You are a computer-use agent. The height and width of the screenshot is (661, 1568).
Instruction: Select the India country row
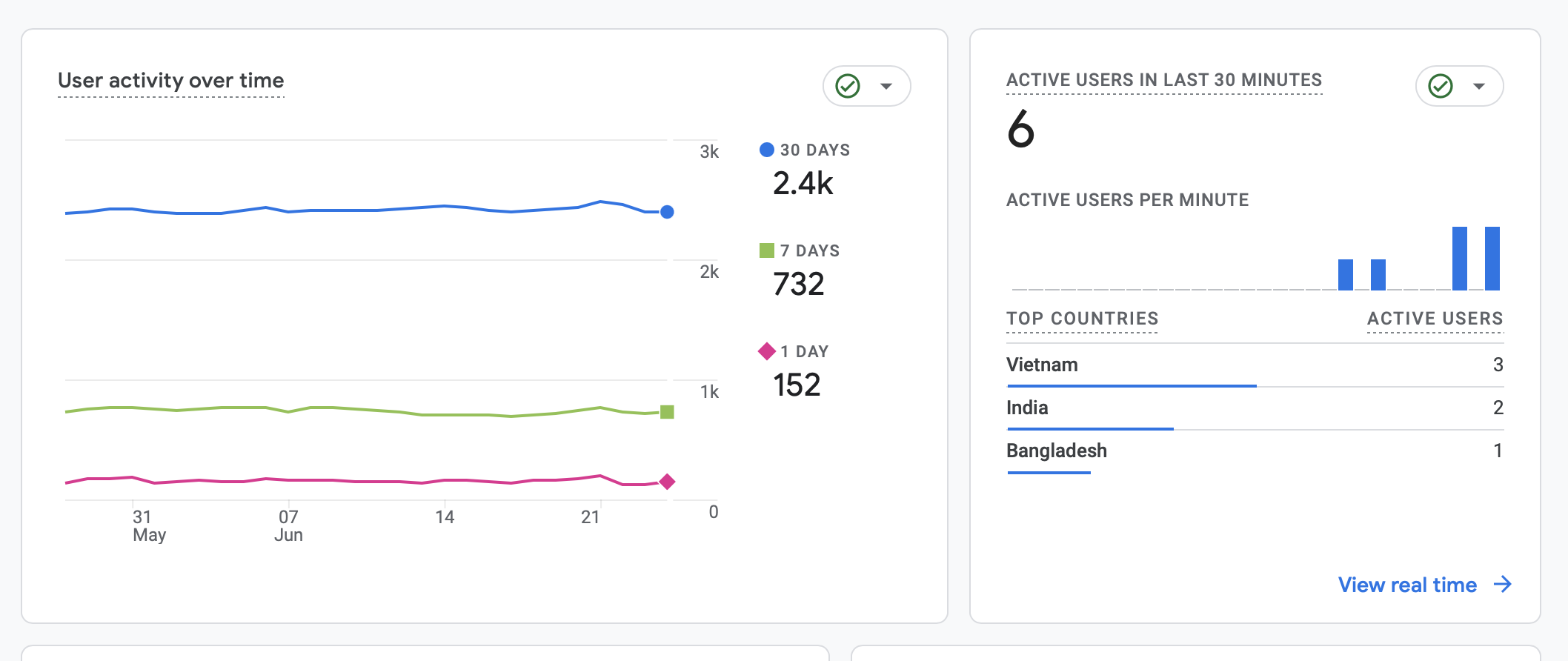[x=1255, y=408]
